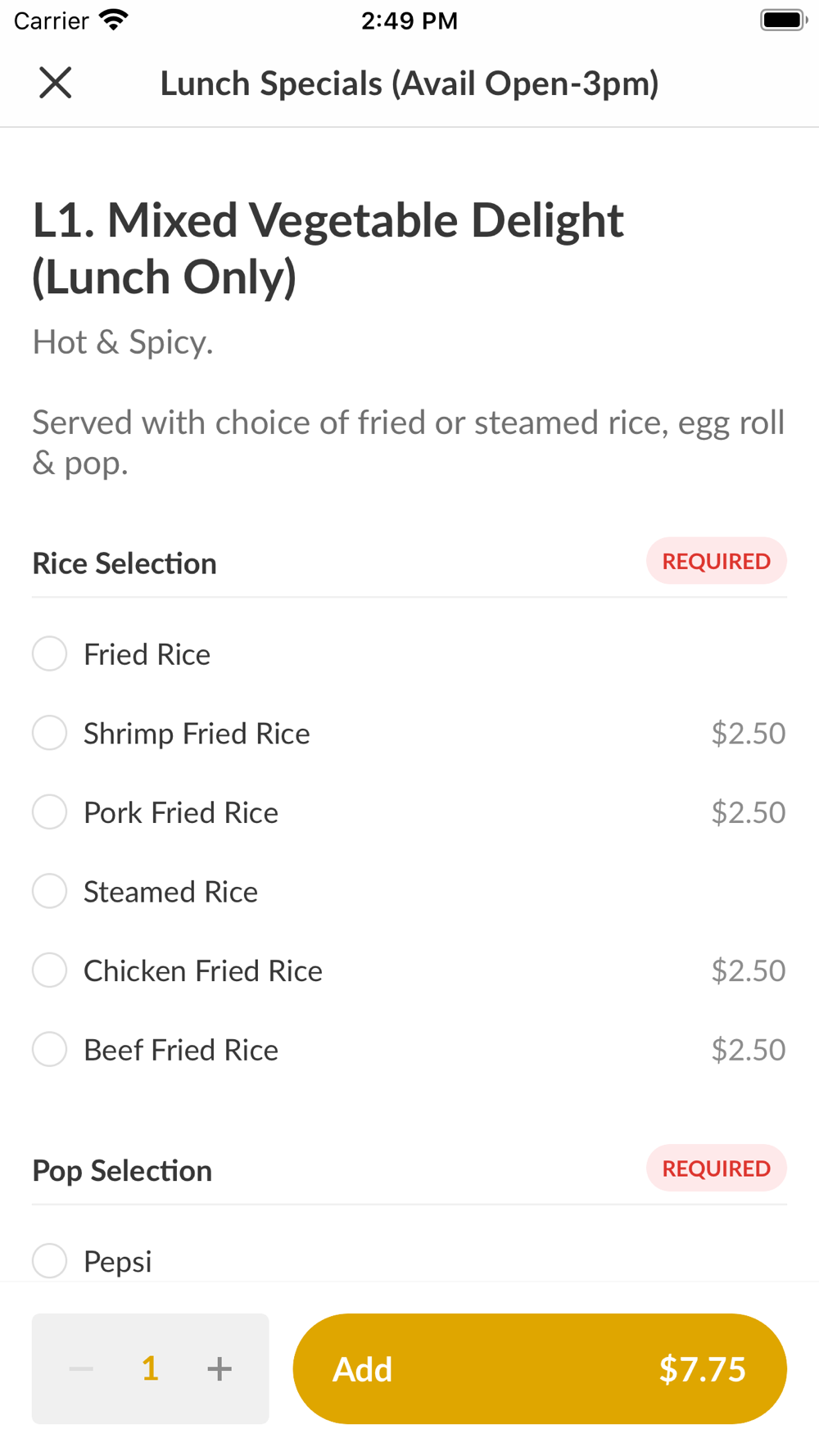Choose Shrimp Fried Rice radio button
The height and width of the screenshot is (1456, 819).
(49, 733)
